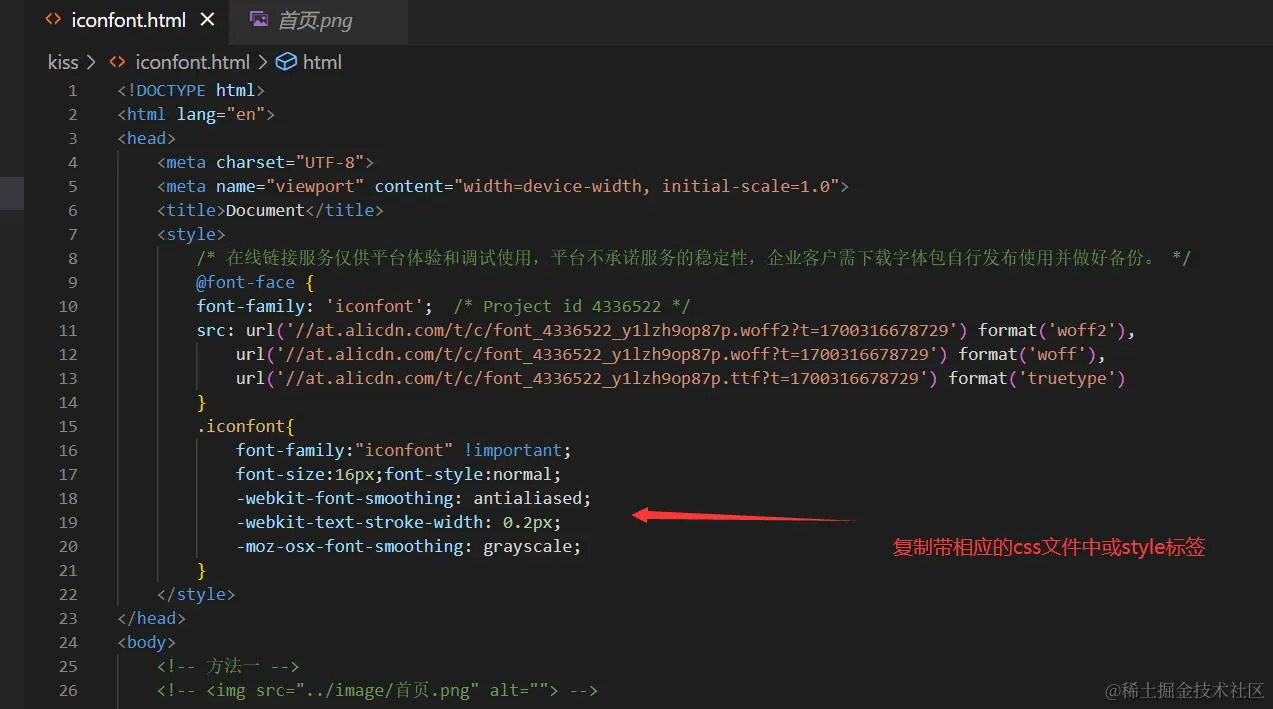Click the meta charset="UTF-8" line
The image size is (1273, 709).
click(x=265, y=162)
